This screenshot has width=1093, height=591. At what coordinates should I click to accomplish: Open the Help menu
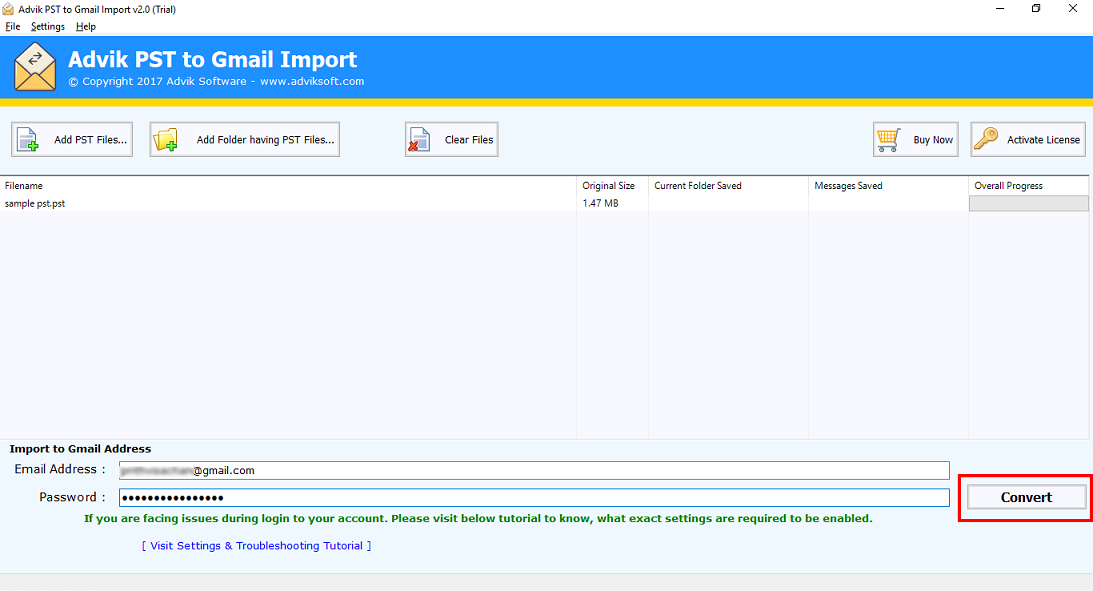tap(85, 26)
